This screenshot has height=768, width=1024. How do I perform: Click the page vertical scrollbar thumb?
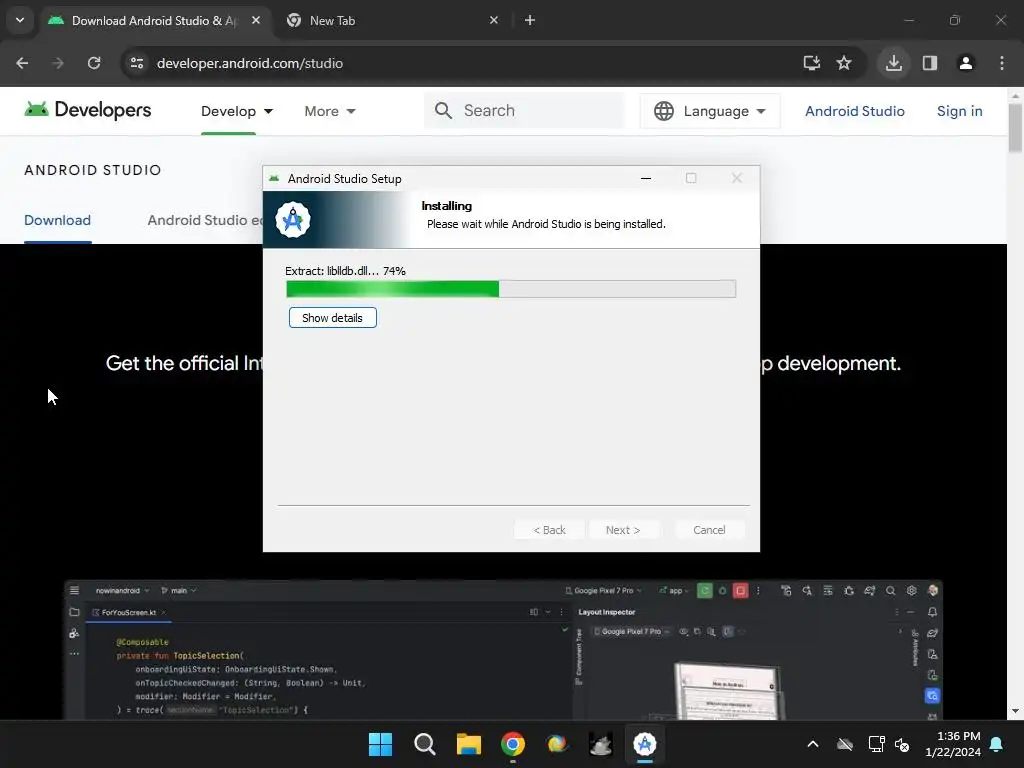coord(1015,129)
